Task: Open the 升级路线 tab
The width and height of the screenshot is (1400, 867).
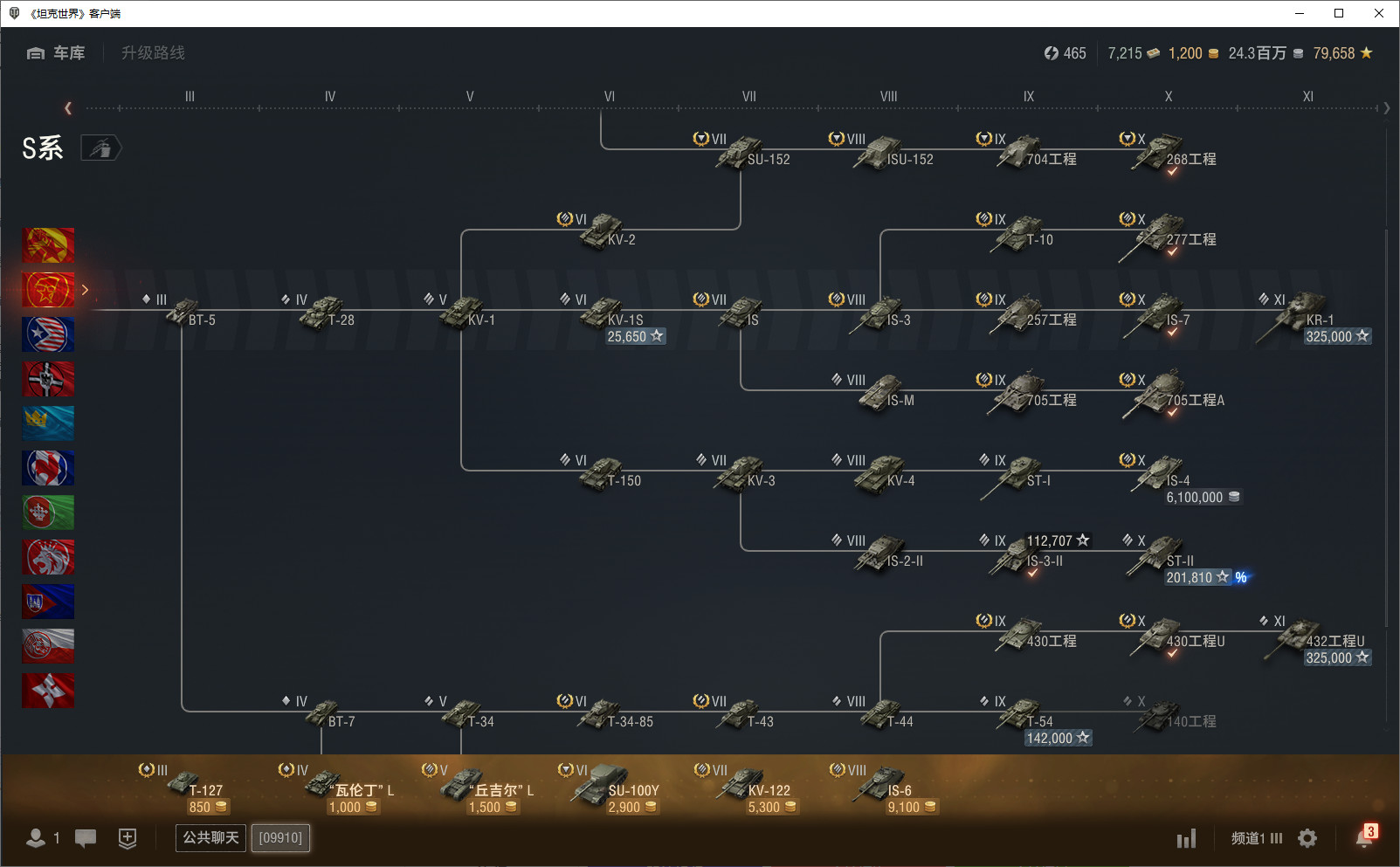Action: [153, 53]
